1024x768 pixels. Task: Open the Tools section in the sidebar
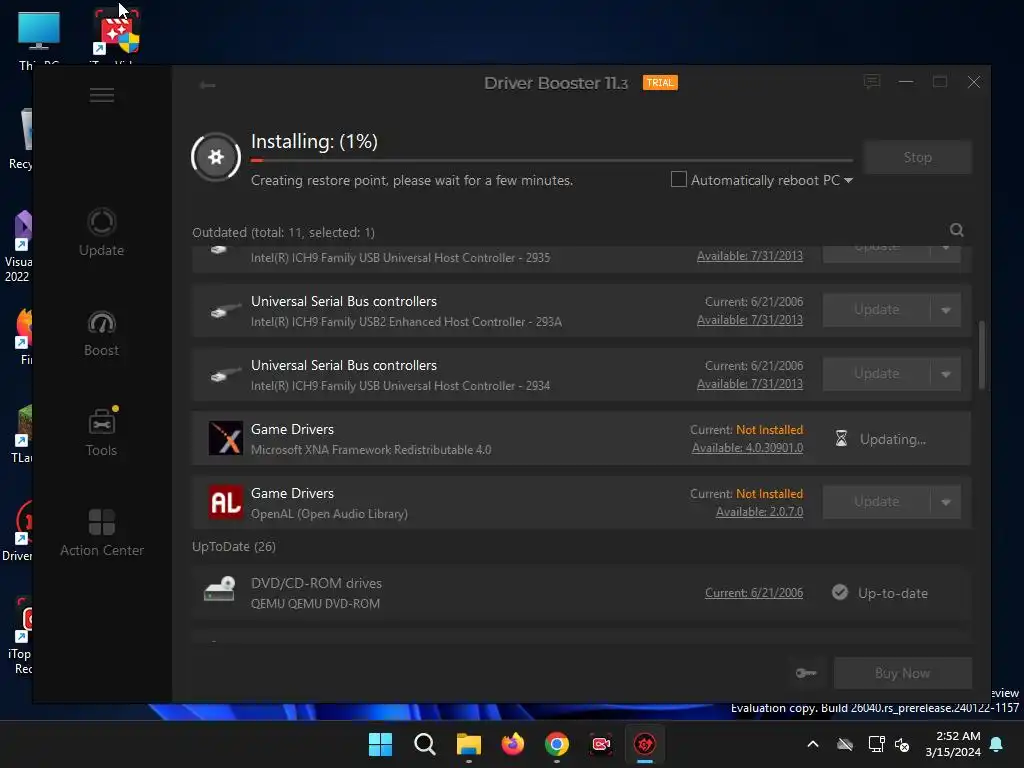coord(101,432)
